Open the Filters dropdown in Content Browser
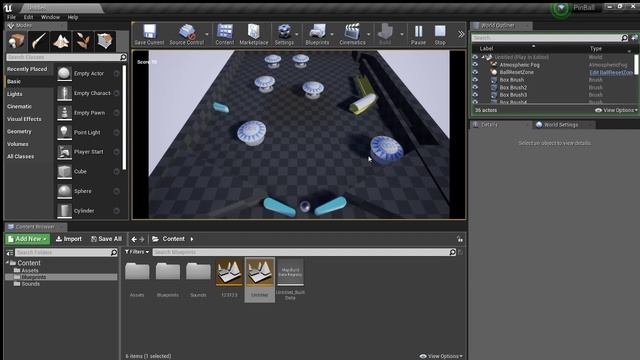Image resolution: width=640 pixels, height=360 pixels. click(137, 252)
